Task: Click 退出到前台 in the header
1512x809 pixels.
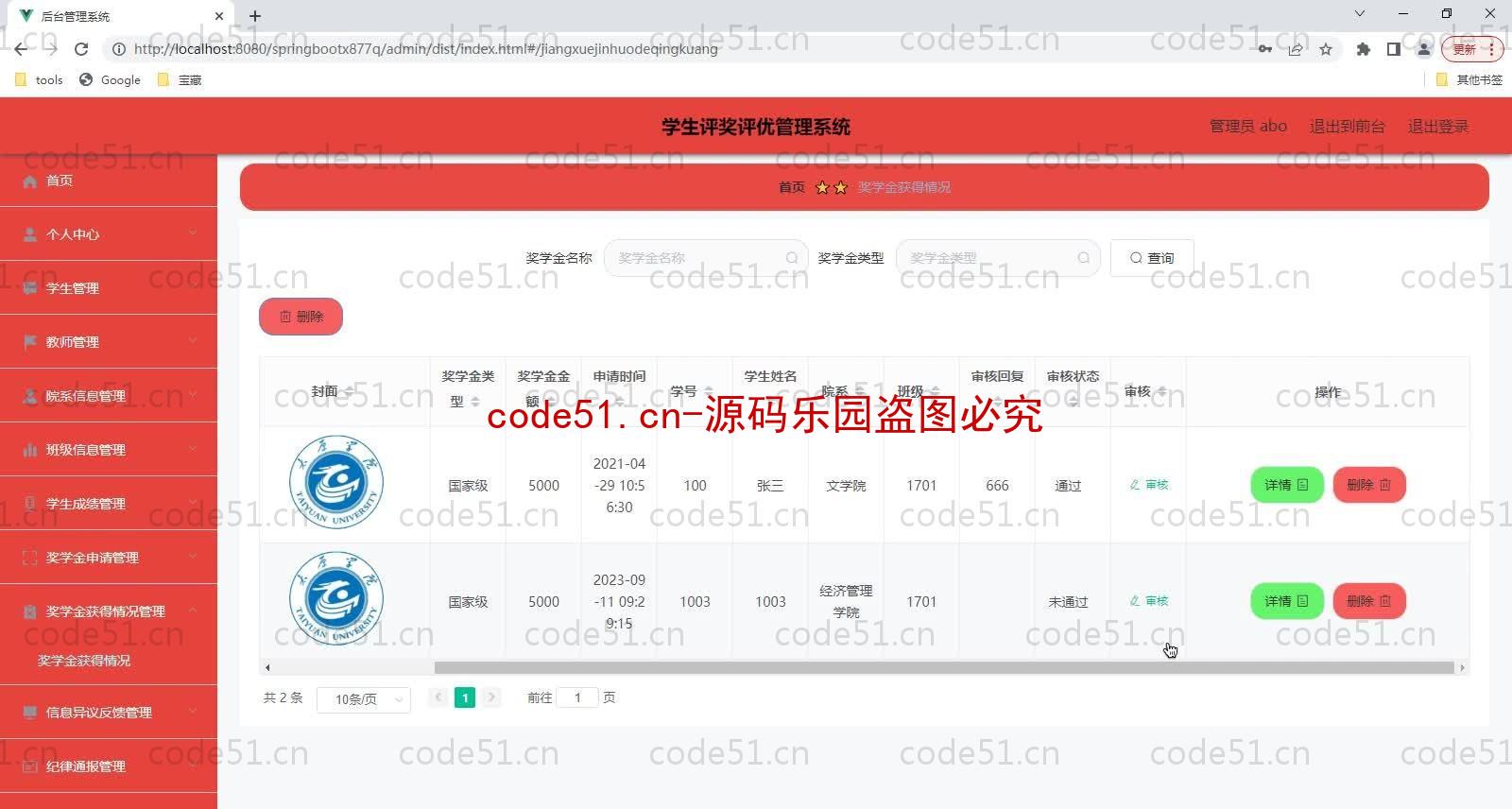Action: (x=1347, y=127)
